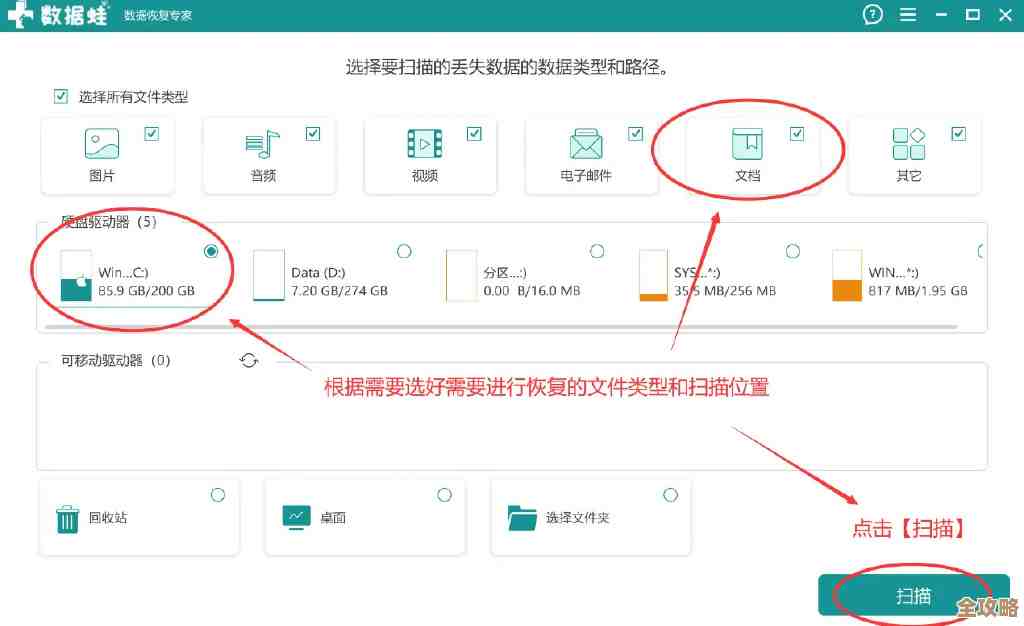
Task: Uncheck the 电子邮件 checkbox
Action: point(636,132)
